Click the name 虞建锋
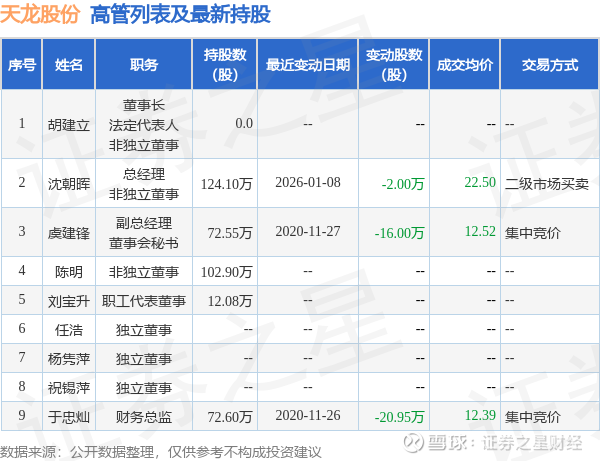Viewport: 600px width, 461px height. pyautogui.click(x=68, y=233)
